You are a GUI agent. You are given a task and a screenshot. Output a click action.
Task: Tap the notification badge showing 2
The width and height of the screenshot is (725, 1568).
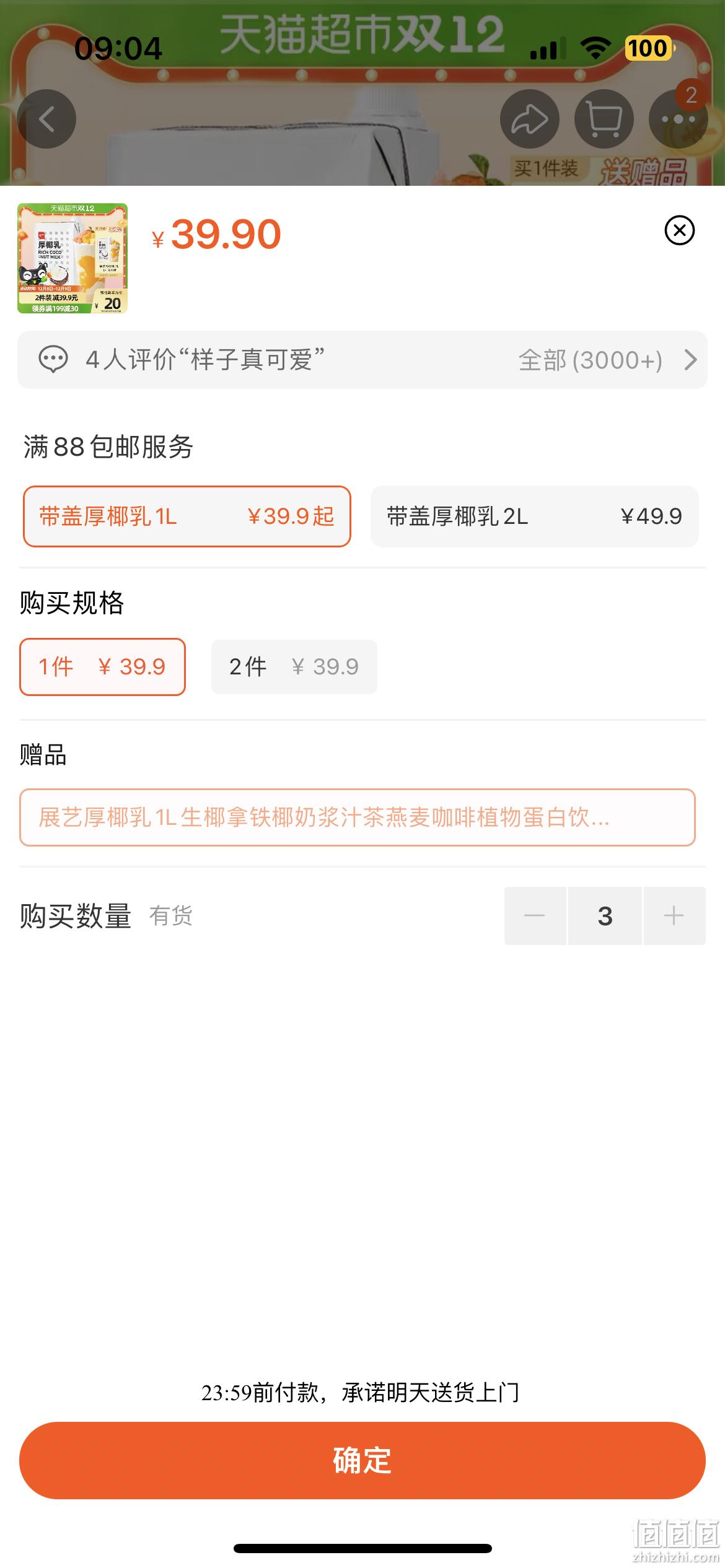click(x=691, y=95)
